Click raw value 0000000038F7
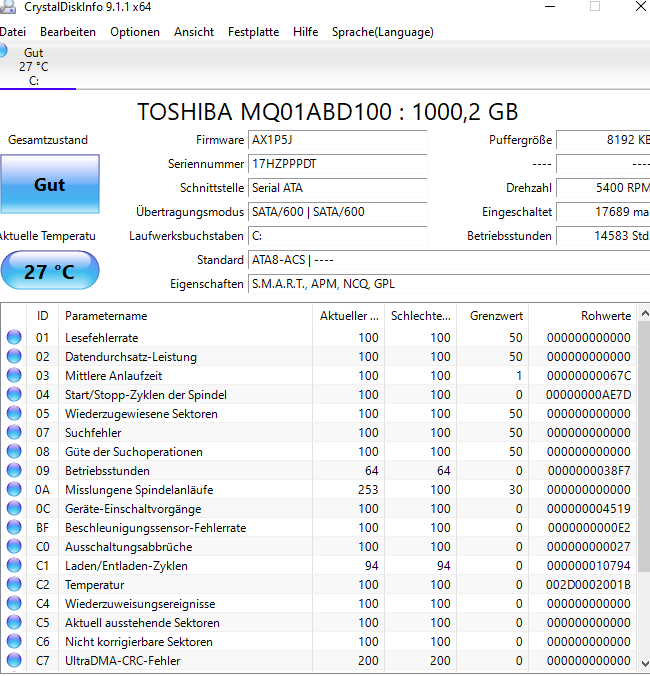This screenshot has height=676, width=650. pyautogui.click(x=589, y=470)
